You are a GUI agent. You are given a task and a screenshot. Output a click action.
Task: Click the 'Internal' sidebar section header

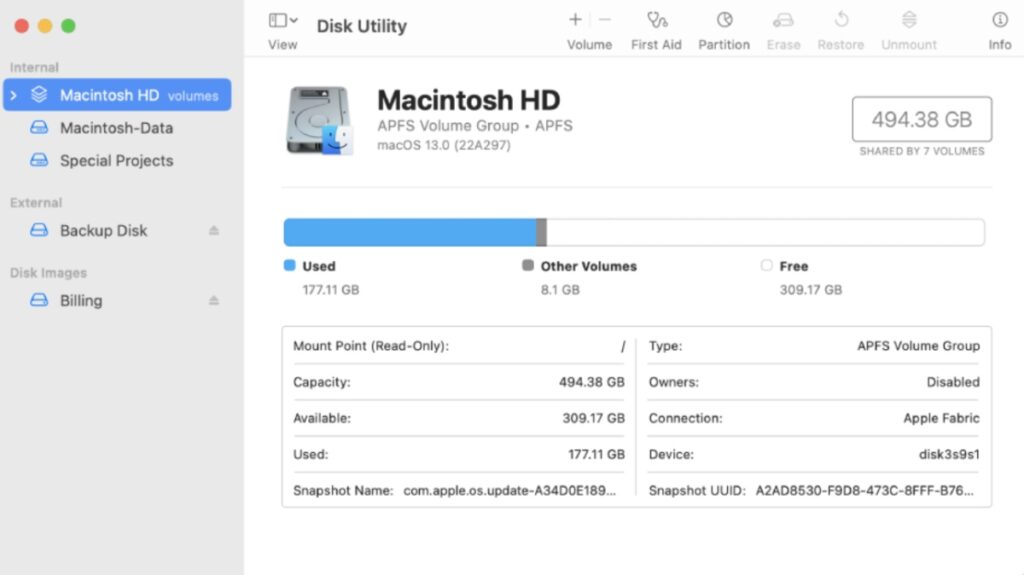tap(34, 67)
